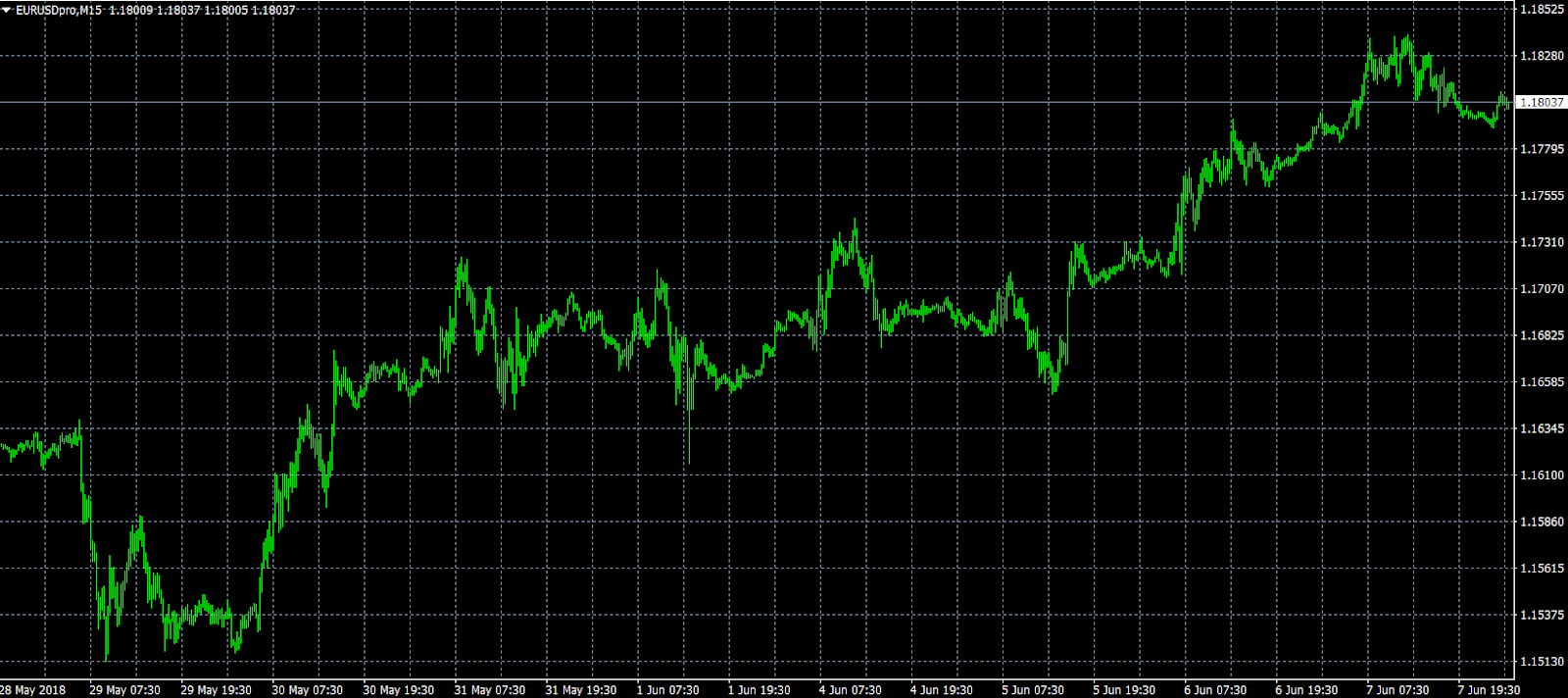This screenshot has height=698, width=1568.
Task: Click the 5 Jun 19:30 time label
Action: (1123, 690)
